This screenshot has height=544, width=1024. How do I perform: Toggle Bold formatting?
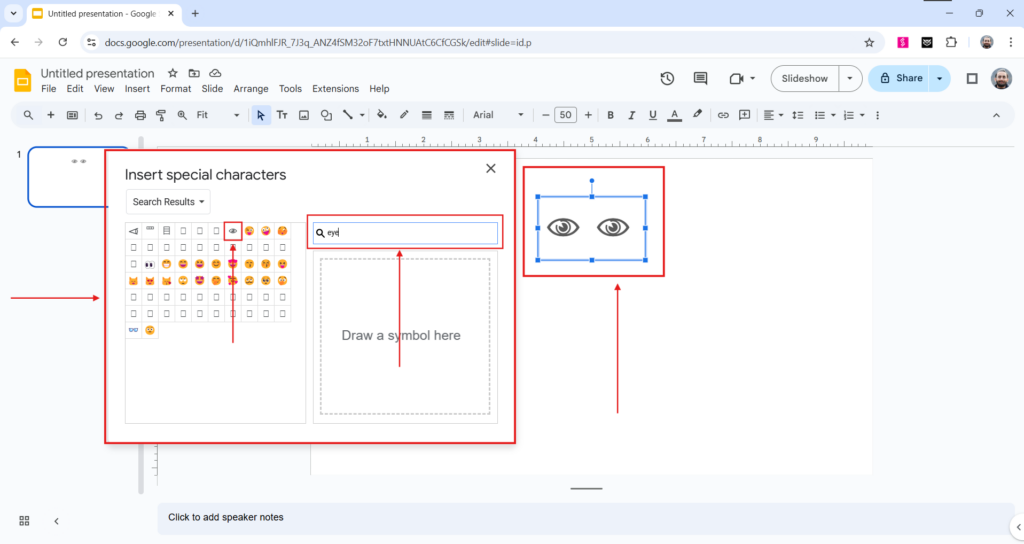610,115
